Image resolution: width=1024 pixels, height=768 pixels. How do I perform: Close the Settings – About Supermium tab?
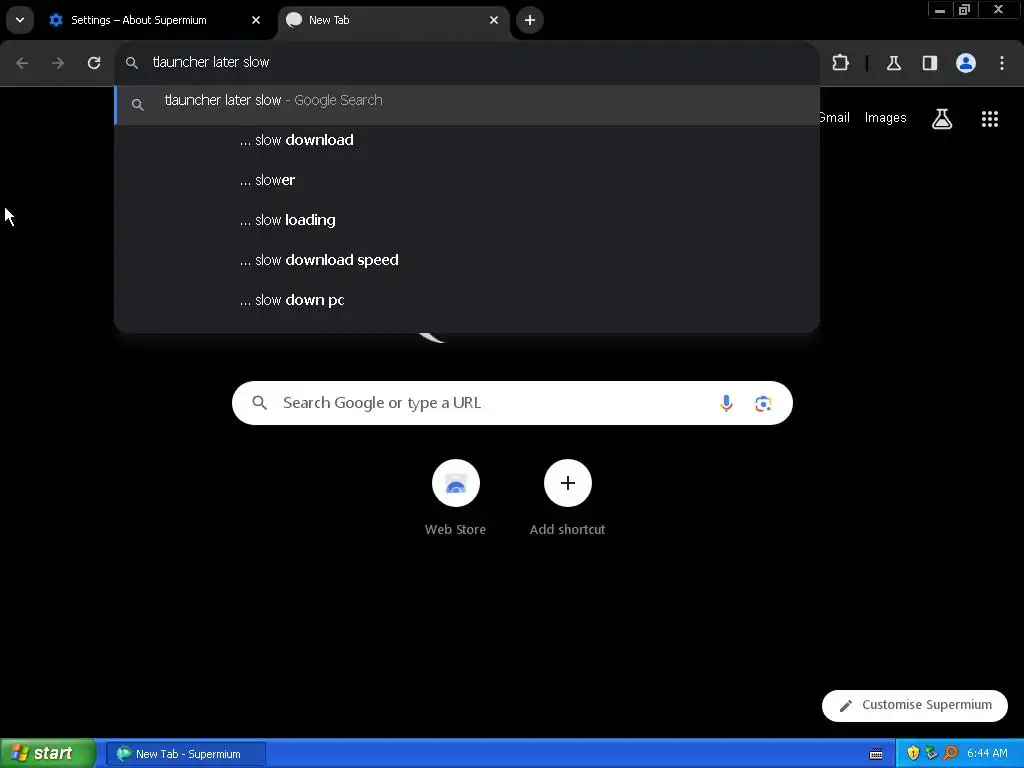click(x=256, y=20)
